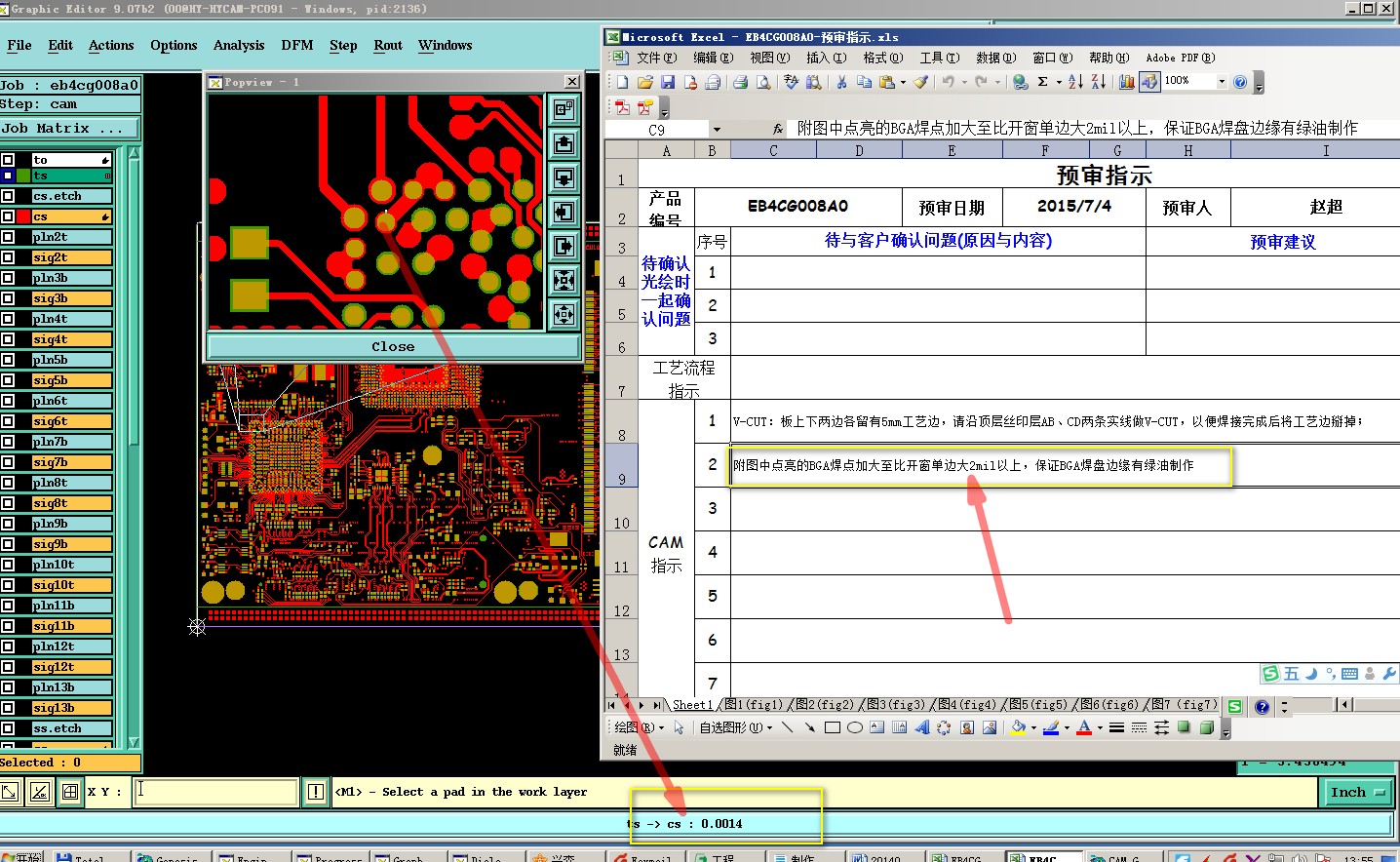Viewport: 1400px width, 862px height.
Task: Click the Sort Descending Z-A icon
Action: pos(1098,82)
